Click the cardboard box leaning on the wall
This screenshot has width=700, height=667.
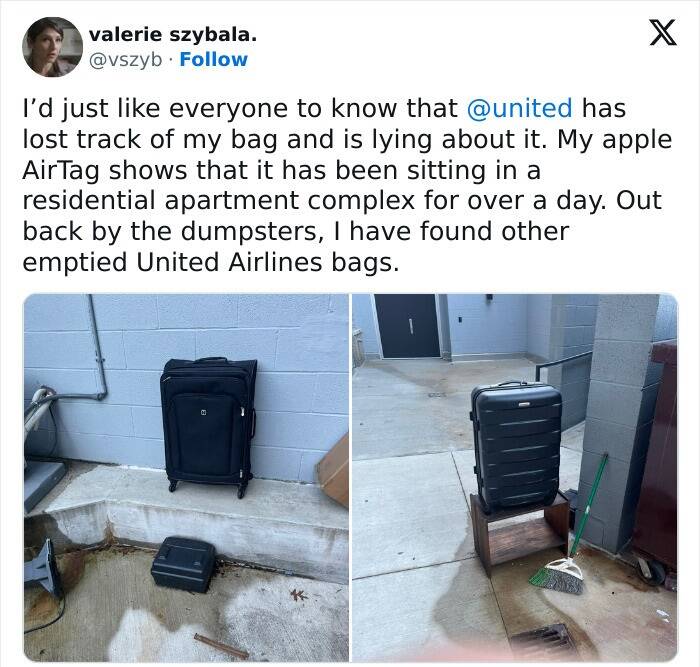333,470
